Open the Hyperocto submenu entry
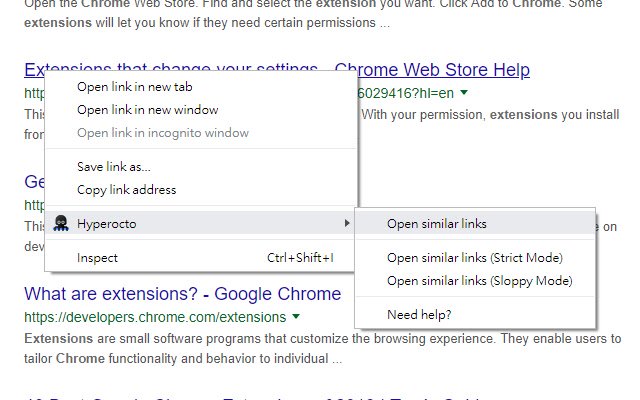This screenshot has height=400, width=640. 200,223
